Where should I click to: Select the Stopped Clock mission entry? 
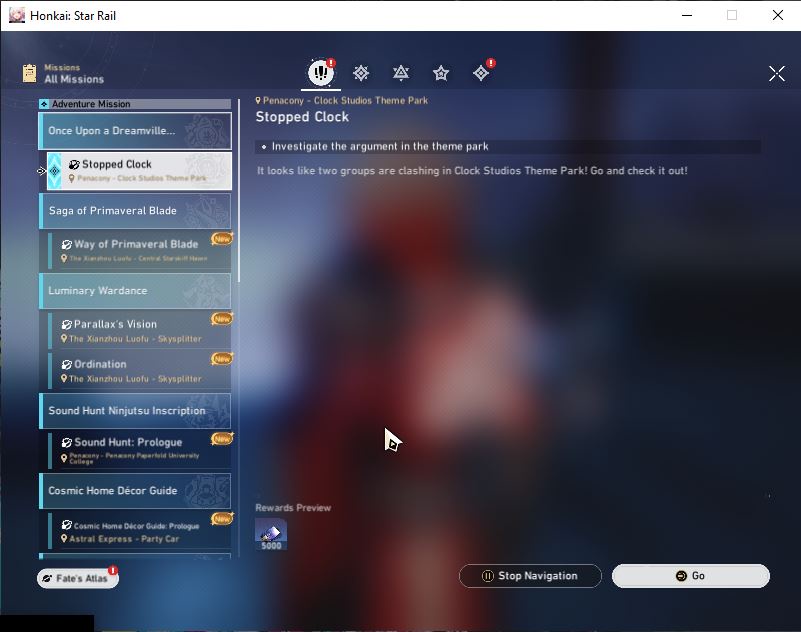tap(139, 171)
